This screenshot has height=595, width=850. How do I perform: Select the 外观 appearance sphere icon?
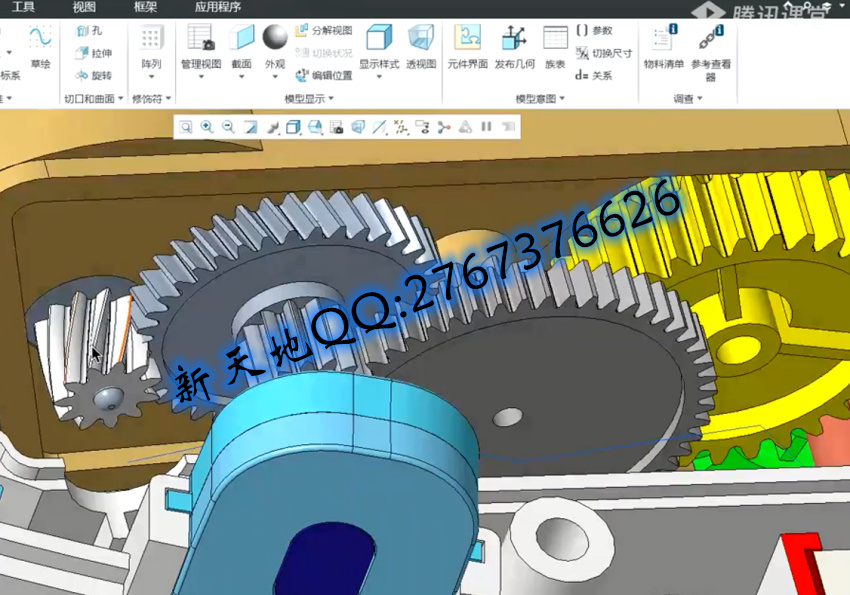click(275, 41)
